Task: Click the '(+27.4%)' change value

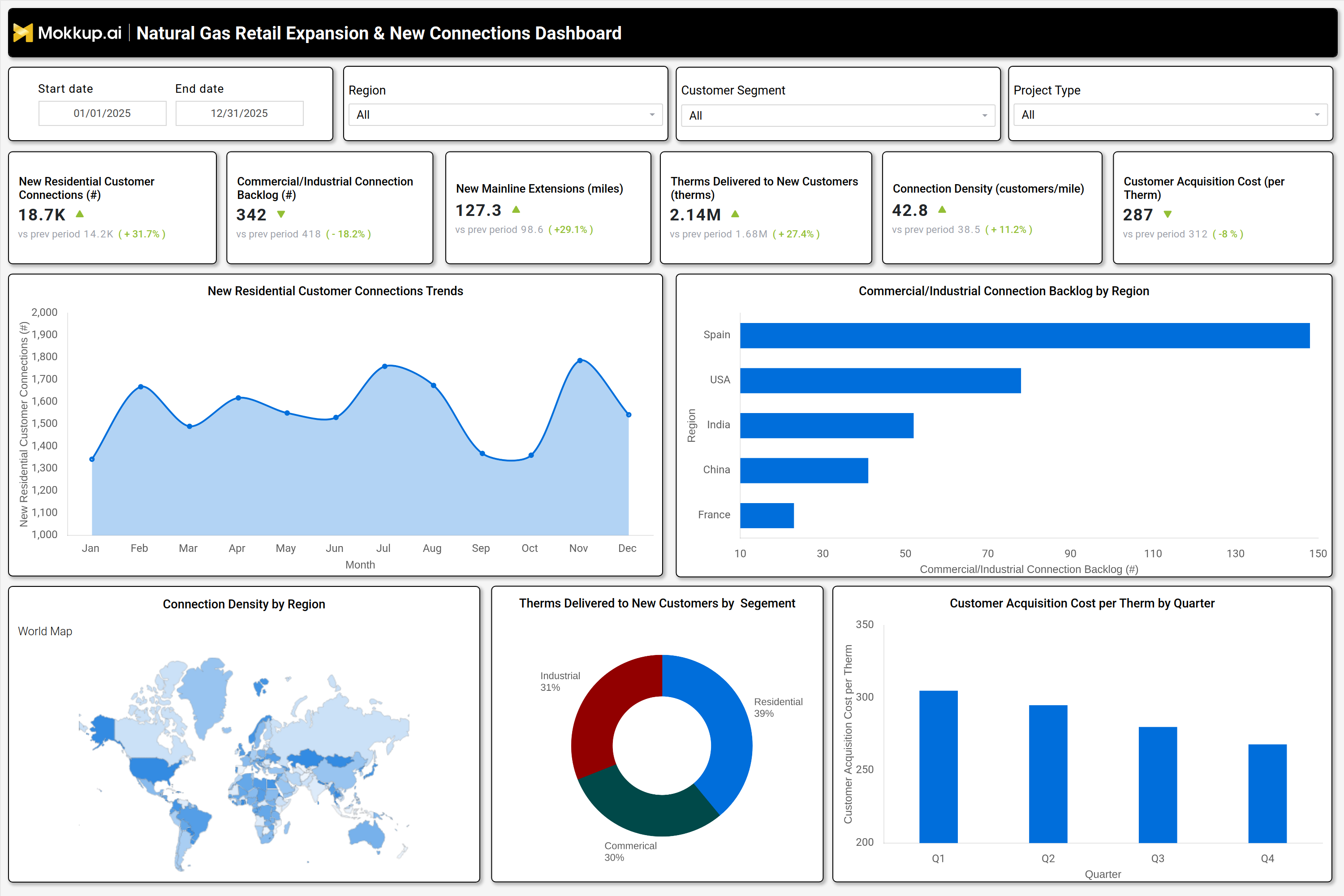Action: (x=796, y=234)
